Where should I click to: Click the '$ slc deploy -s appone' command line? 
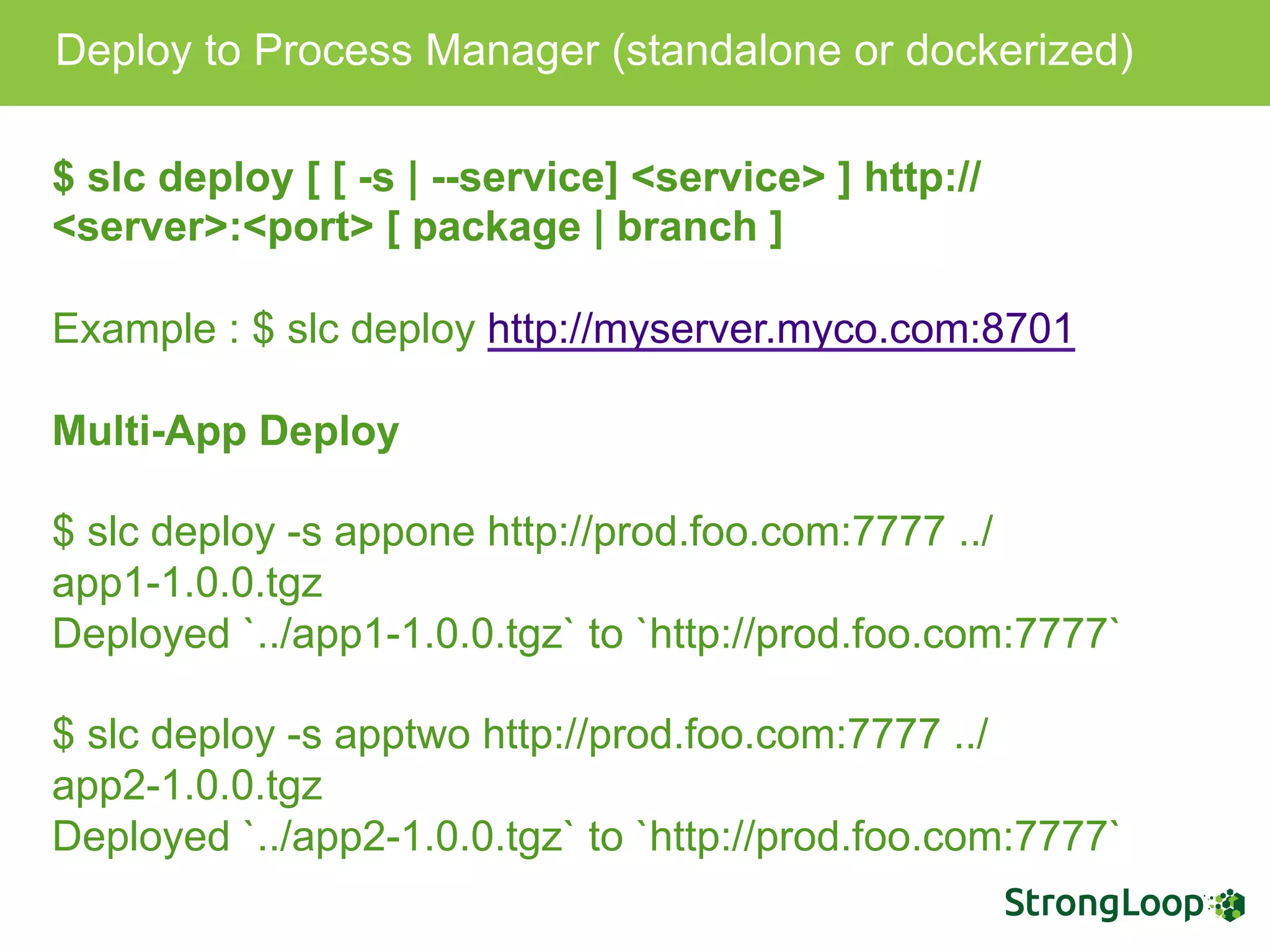pos(522,532)
